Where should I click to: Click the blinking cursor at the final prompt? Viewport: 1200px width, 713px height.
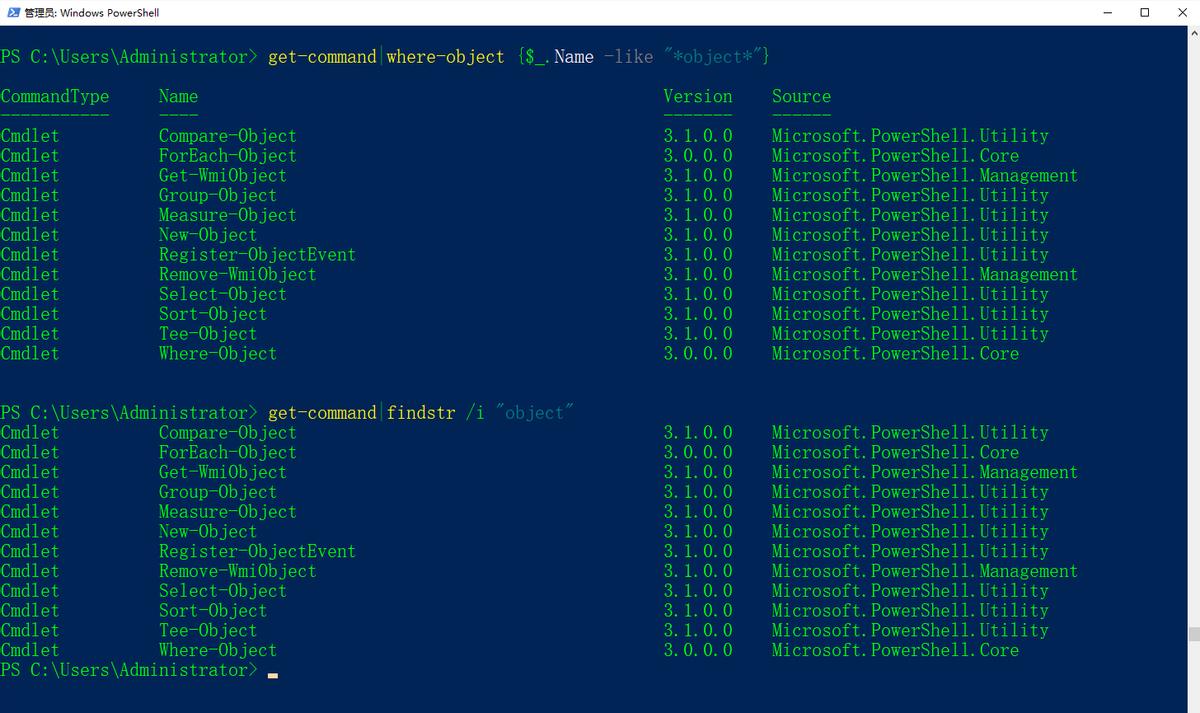click(273, 675)
